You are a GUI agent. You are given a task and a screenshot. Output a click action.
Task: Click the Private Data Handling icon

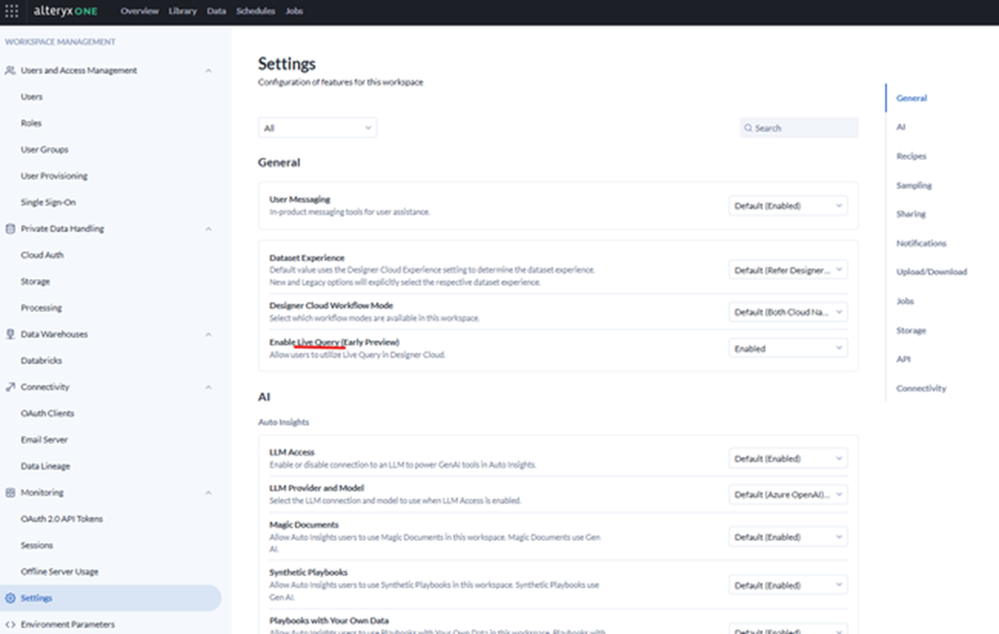click(10, 229)
